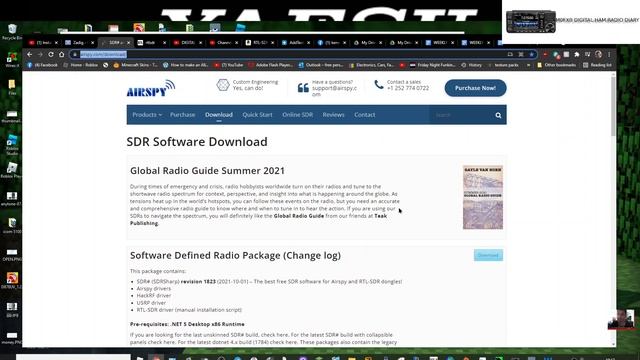This screenshot has height=360, width=640.
Task: Click the page vertical scrollbar thumb
Action: [613, 106]
